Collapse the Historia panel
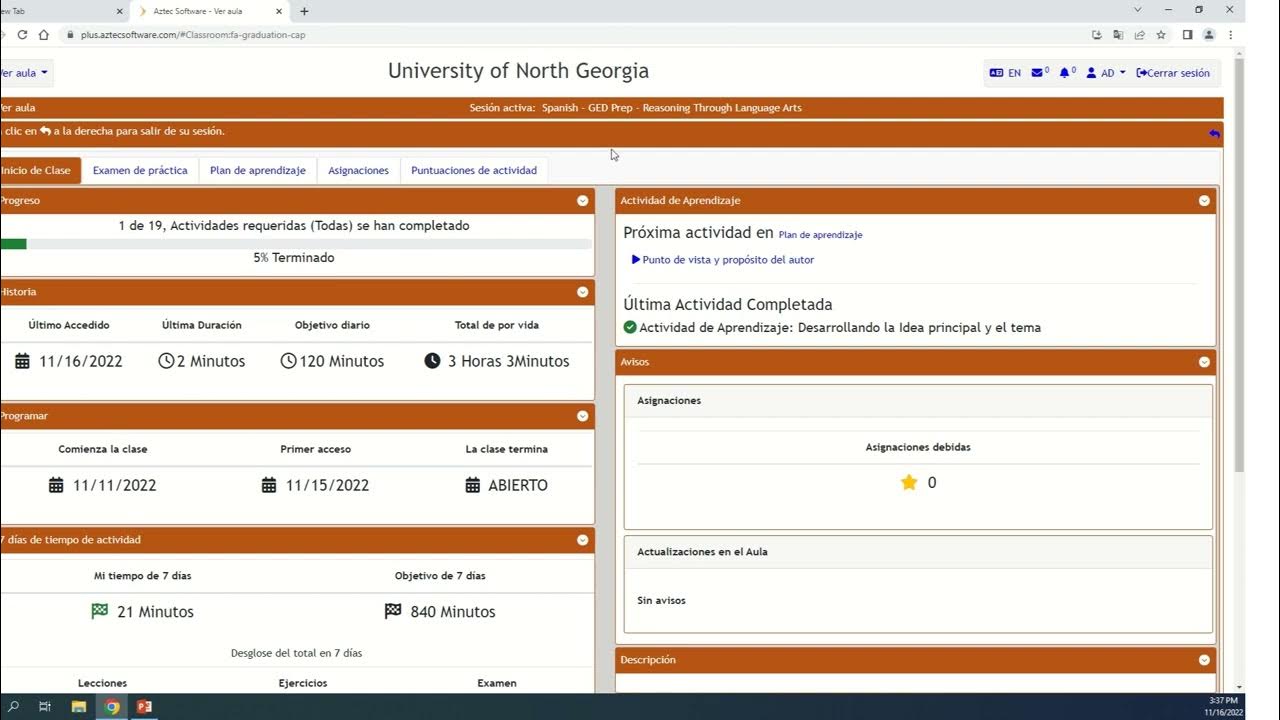 point(582,293)
